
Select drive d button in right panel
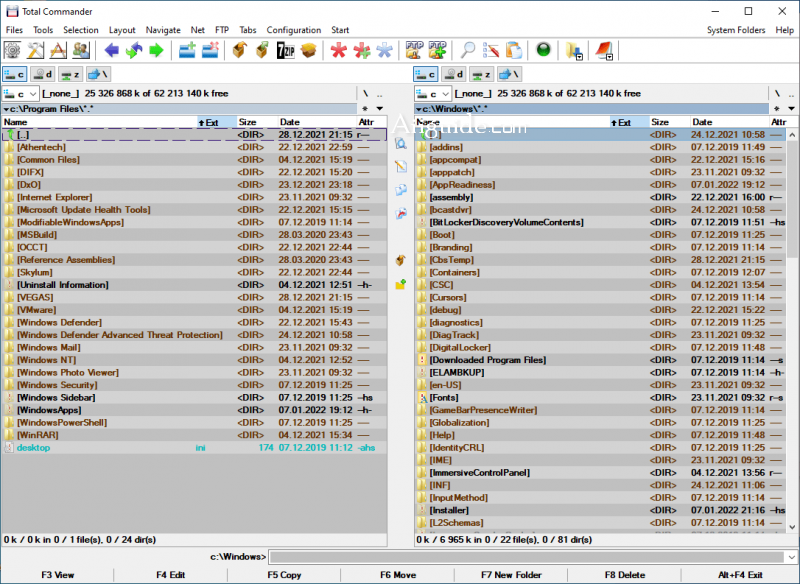[454, 74]
